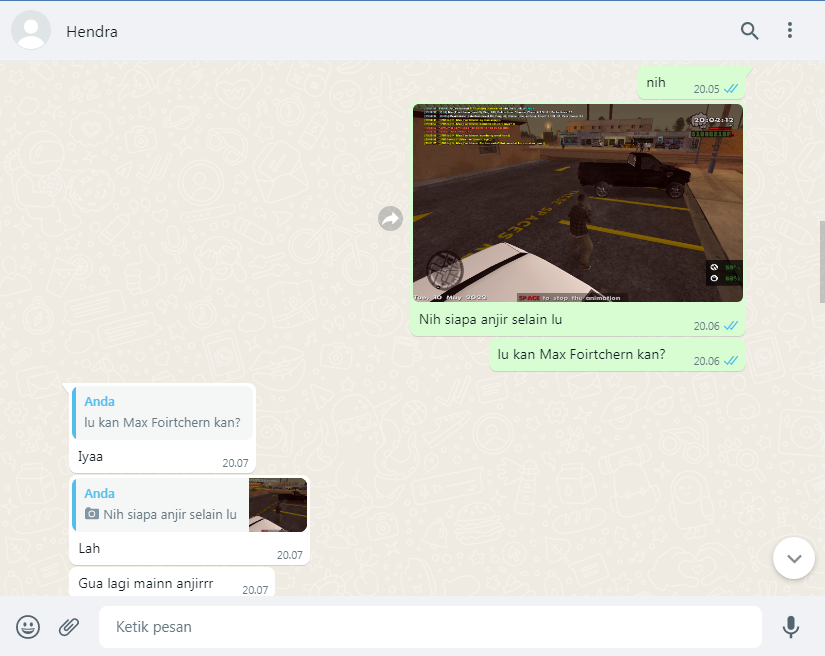
Task: Click the sent 'lu kan Max Foirtchern kan?' bubble
Action: [x=617, y=355]
